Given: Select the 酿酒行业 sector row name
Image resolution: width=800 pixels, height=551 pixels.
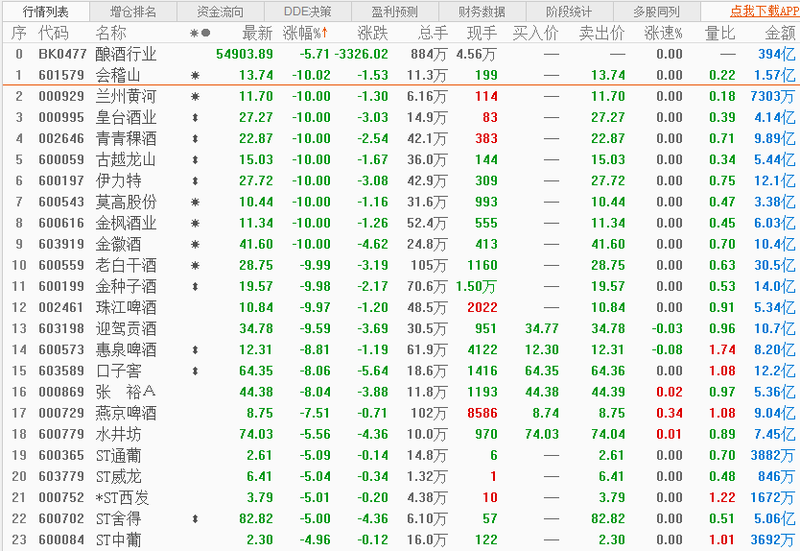Looking at the screenshot, I should 126,54.
